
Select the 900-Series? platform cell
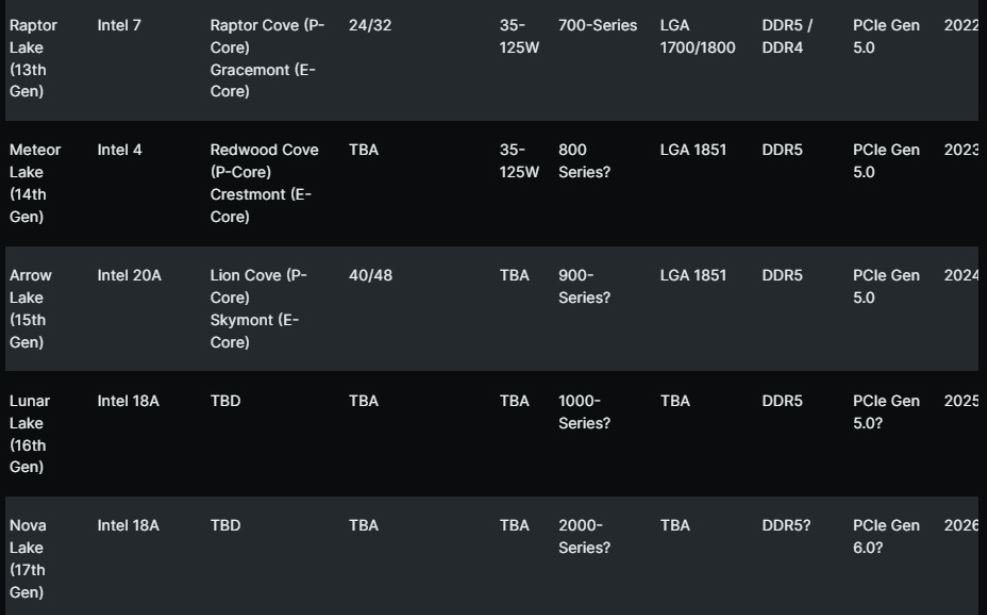[x=584, y=286]
